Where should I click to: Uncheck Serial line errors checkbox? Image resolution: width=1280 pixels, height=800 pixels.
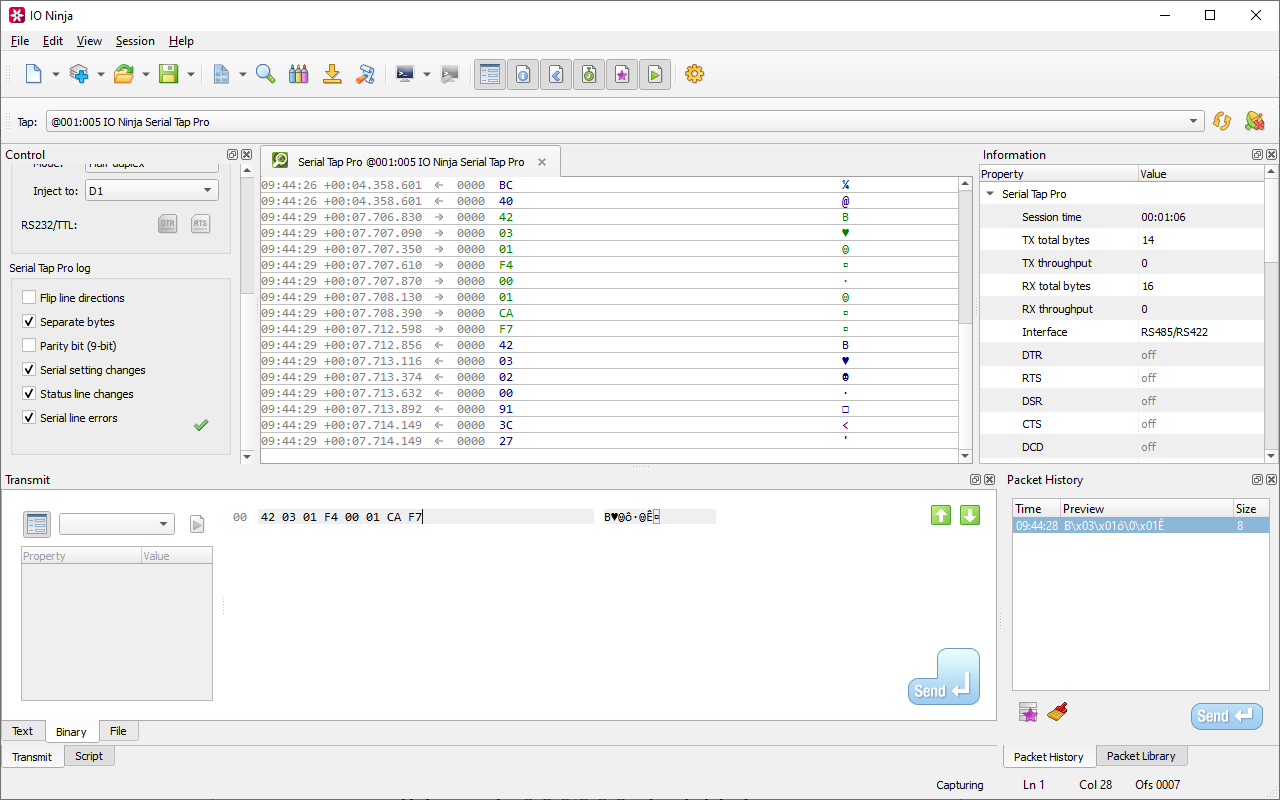click(29, 418)
